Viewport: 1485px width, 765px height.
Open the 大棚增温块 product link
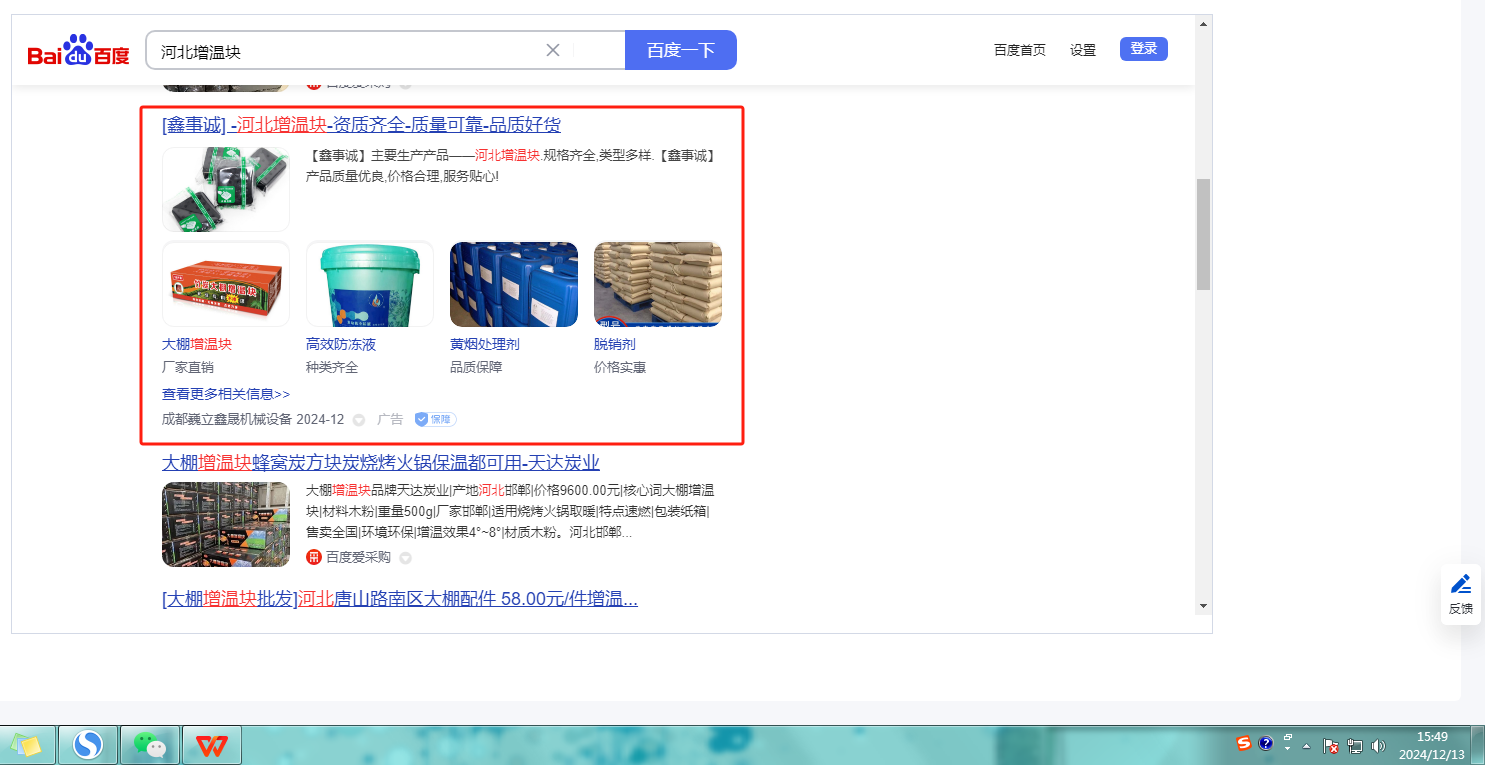pyautogui.click(x=197, y=344)
